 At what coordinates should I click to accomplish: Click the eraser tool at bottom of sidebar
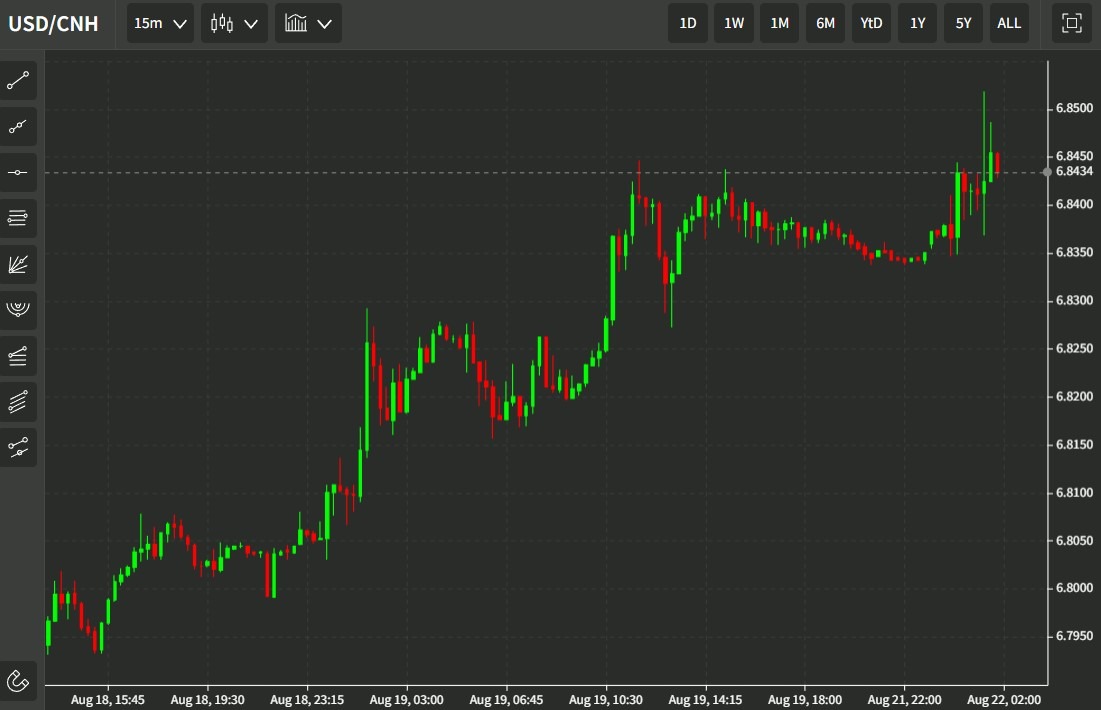point(18,681)
